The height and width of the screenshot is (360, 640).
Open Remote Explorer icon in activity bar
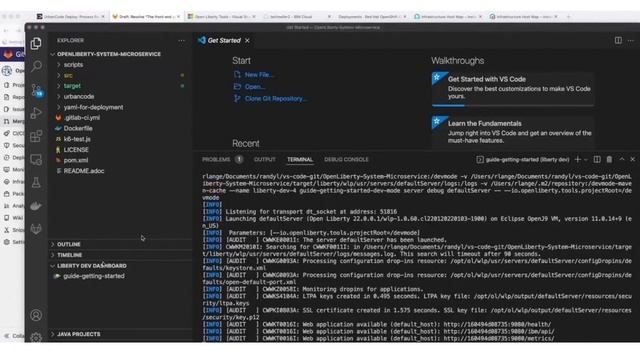pyautogui.click(x=36, y=160)
